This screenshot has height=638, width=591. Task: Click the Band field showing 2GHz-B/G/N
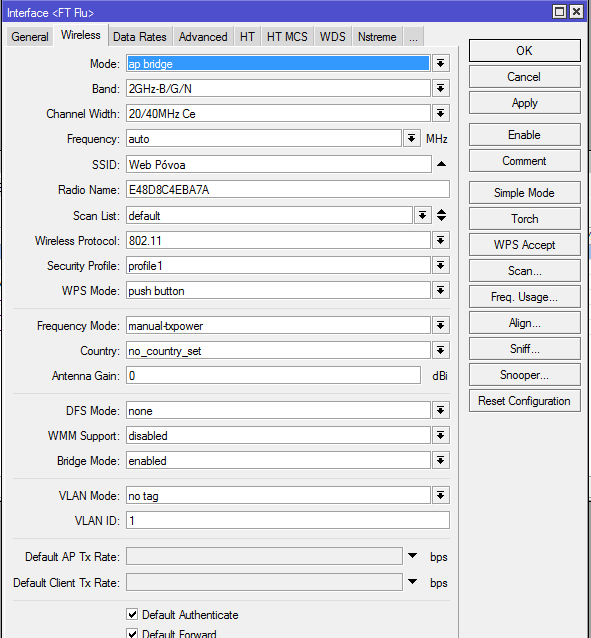point(278,88)
